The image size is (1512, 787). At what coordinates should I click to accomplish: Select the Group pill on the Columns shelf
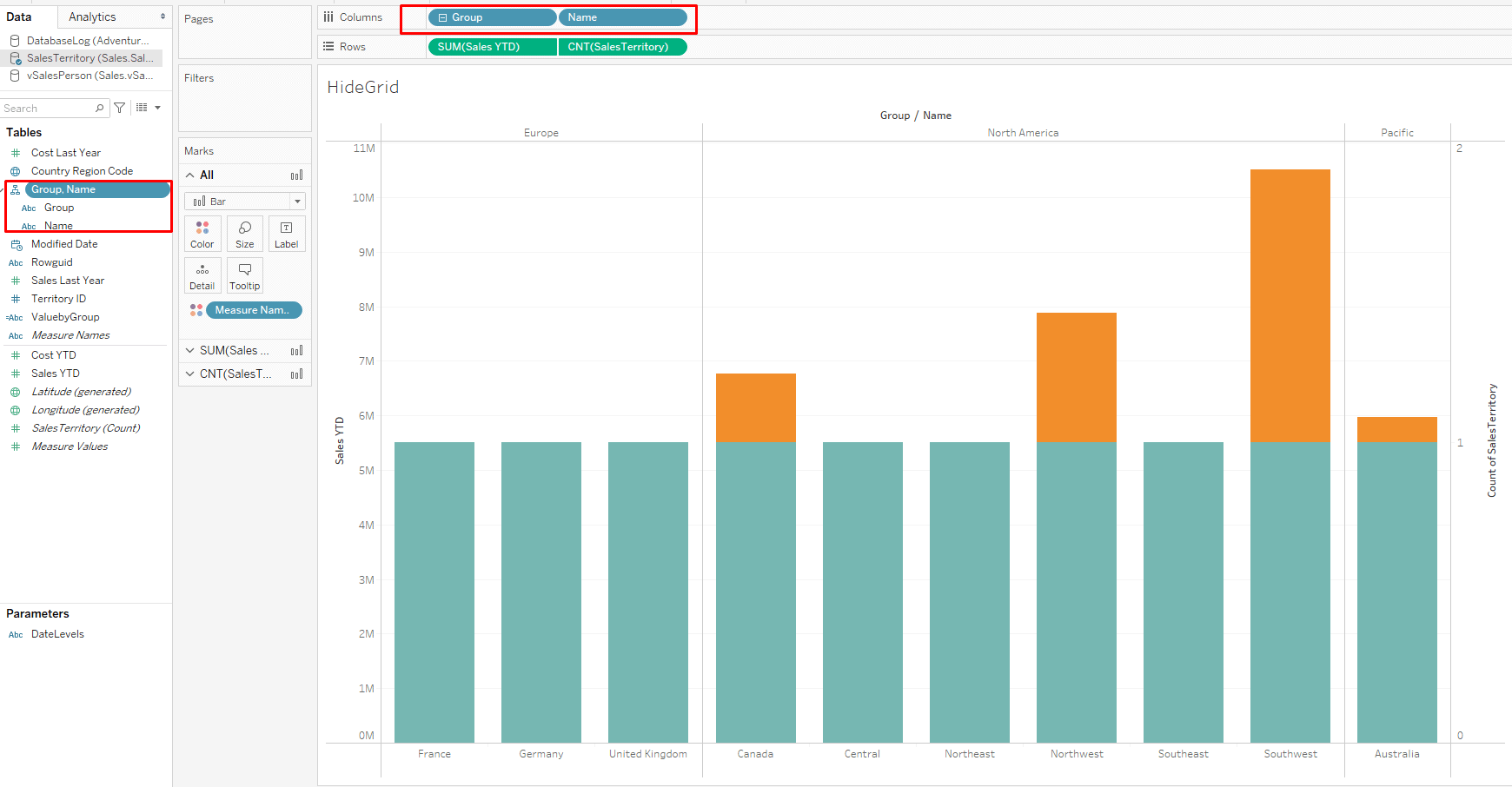click(x=491, y=17)
